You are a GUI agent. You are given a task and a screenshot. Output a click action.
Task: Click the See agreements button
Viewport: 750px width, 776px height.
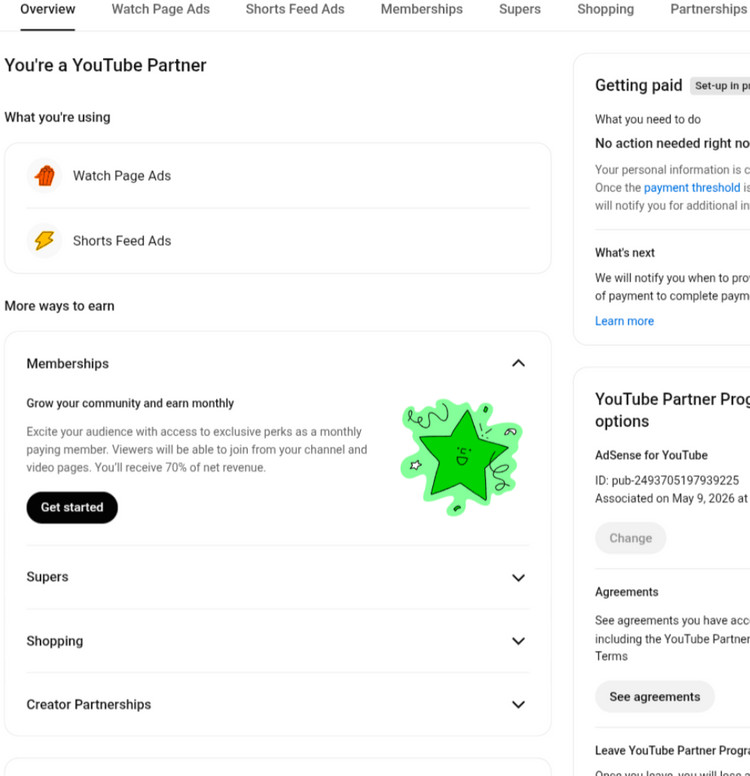click(x=654, y=697)
